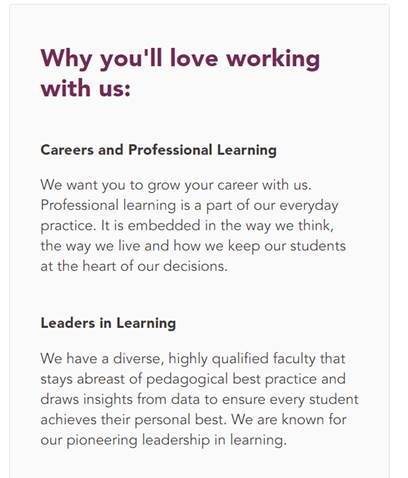This screenshot has width=408, height=478.
Task: Click the word "students" in the first paragraph
Action: pyautogui.click(x=318, y=246)
